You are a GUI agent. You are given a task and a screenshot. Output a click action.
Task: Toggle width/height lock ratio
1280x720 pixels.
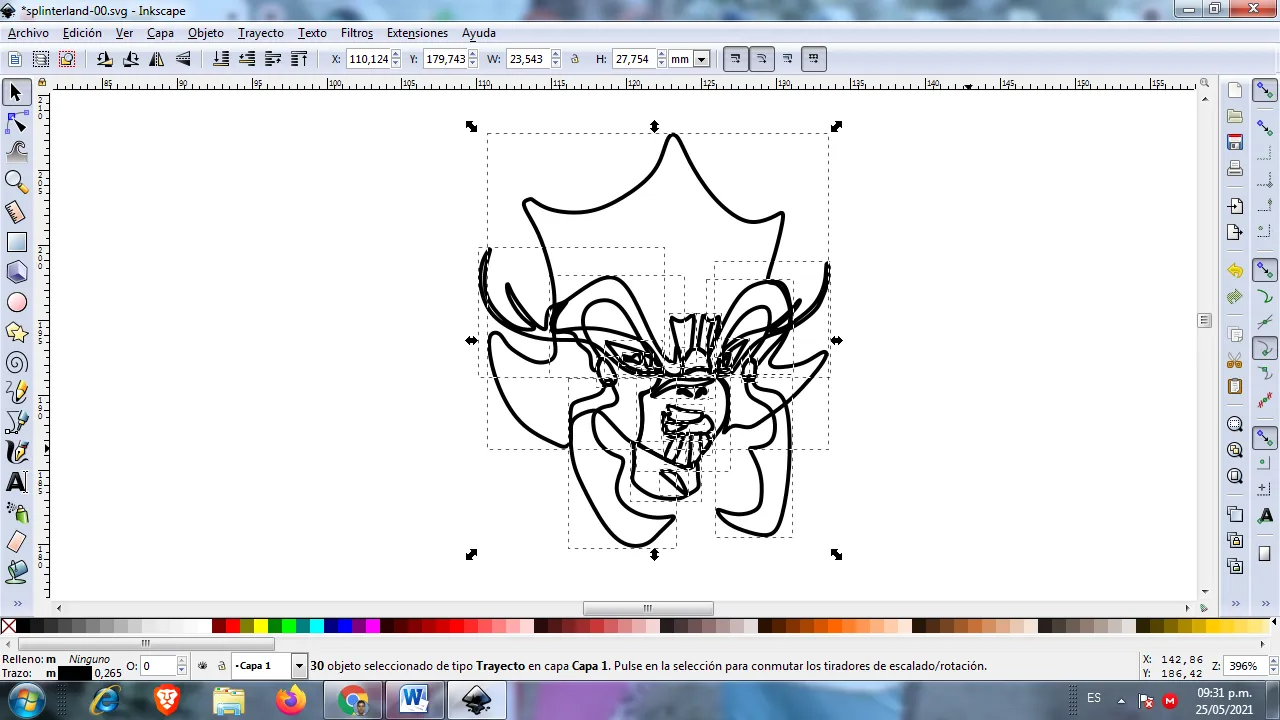pyautogui.click(x=575, y=59)
